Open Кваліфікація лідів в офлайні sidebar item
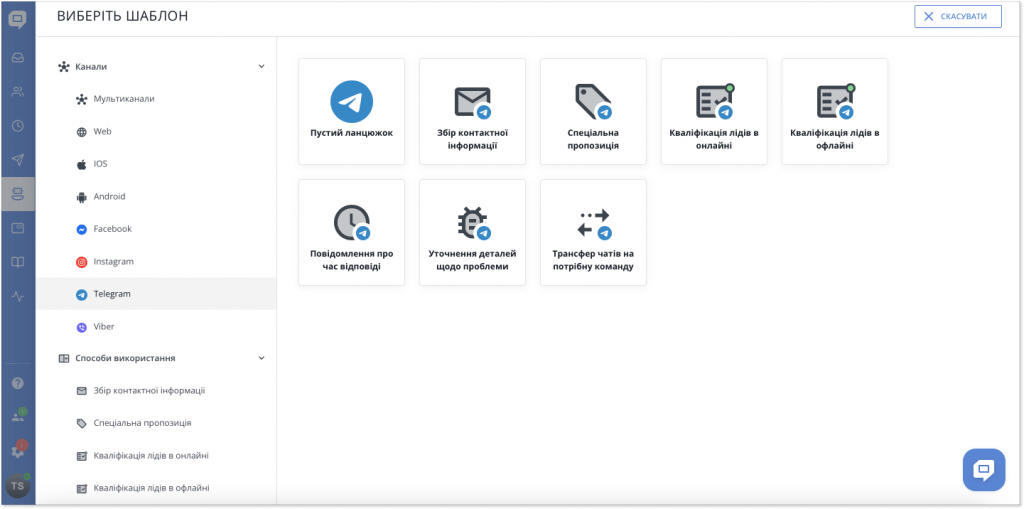The image size is (1024, 509). (x=157, y=488)
